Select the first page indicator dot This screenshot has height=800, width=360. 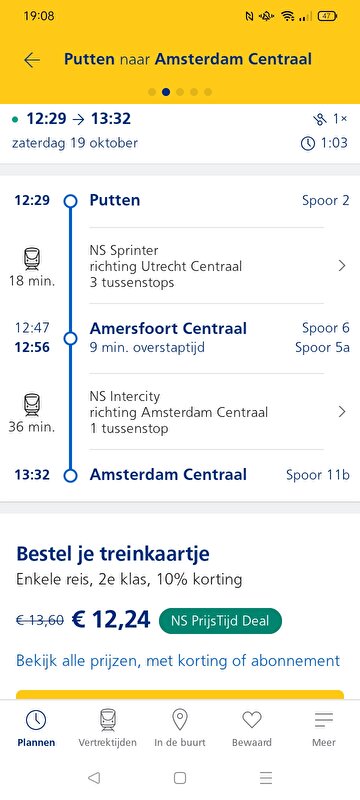coord(151,92)
